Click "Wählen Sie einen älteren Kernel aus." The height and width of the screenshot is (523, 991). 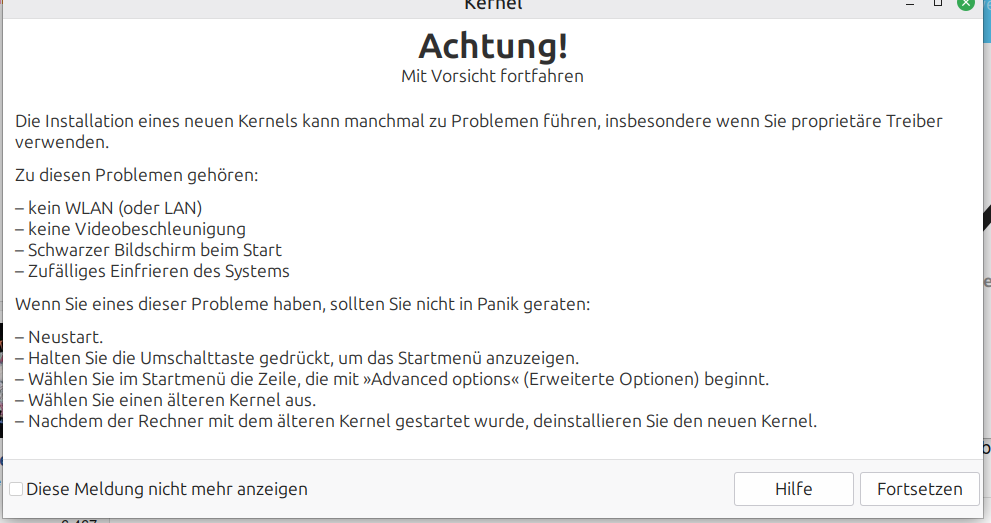pos(166,400)
